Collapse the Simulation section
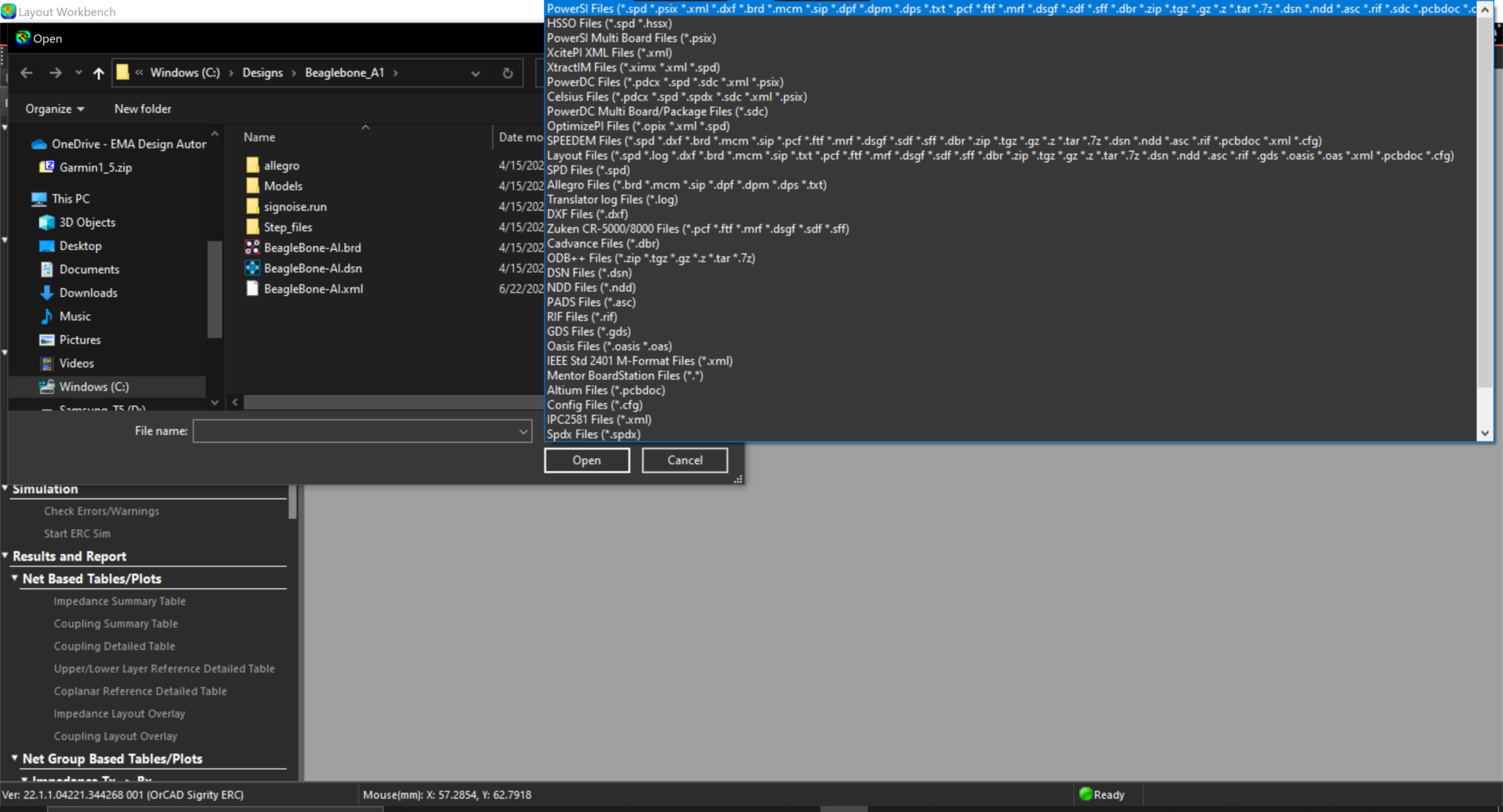The width and height of the screenshot is (1503, 812). (7, 488)
